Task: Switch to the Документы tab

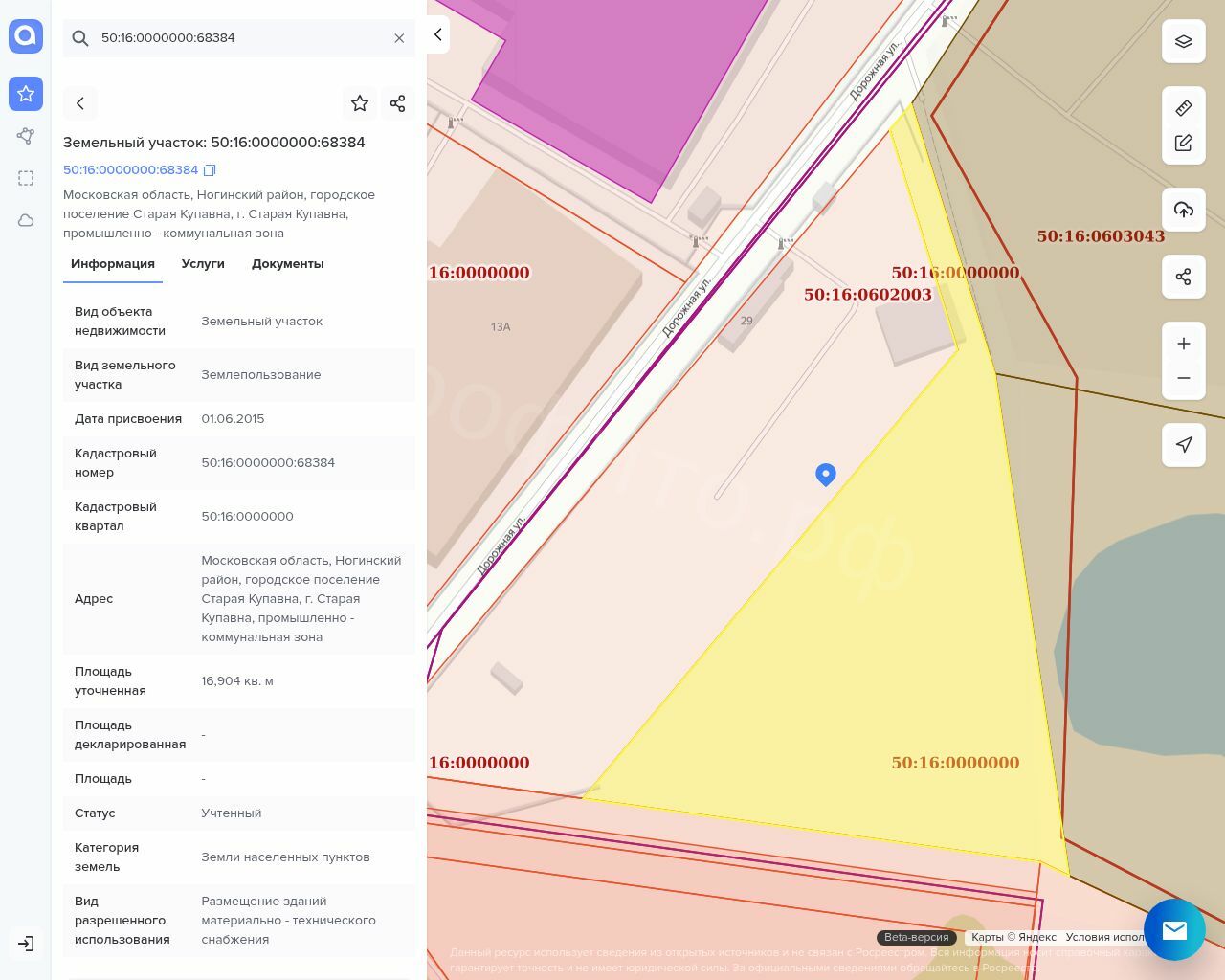Action: coord(287,264)
